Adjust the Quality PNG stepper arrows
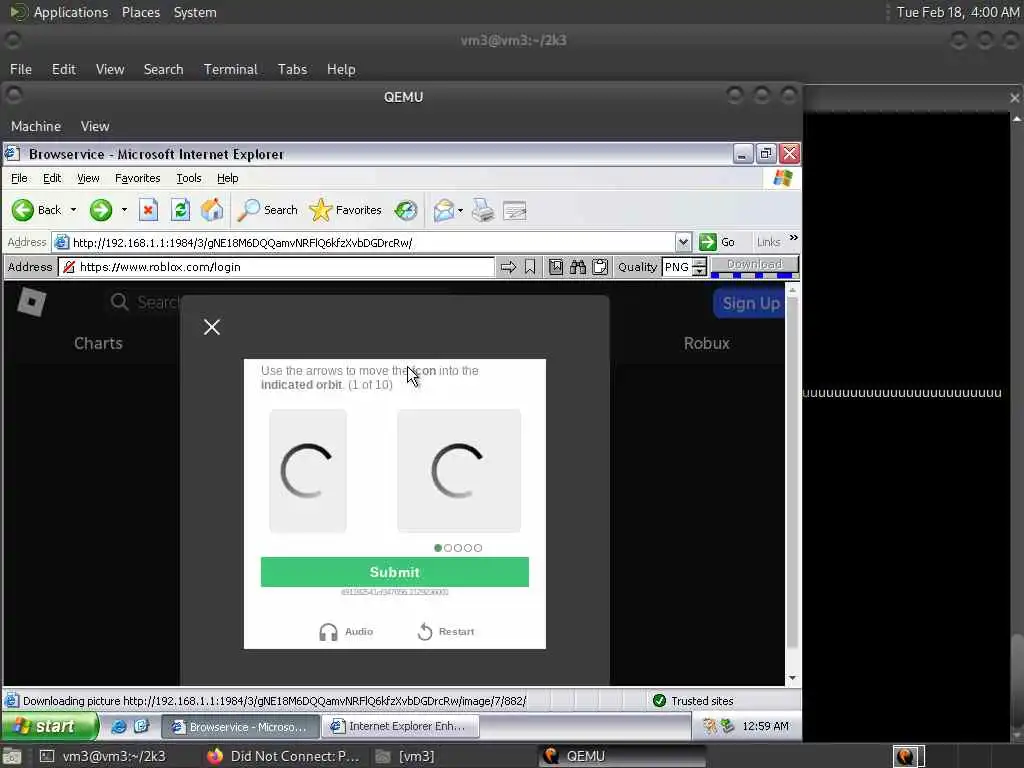This screenshot has width=1024, height=768. (x=699, y=266)
